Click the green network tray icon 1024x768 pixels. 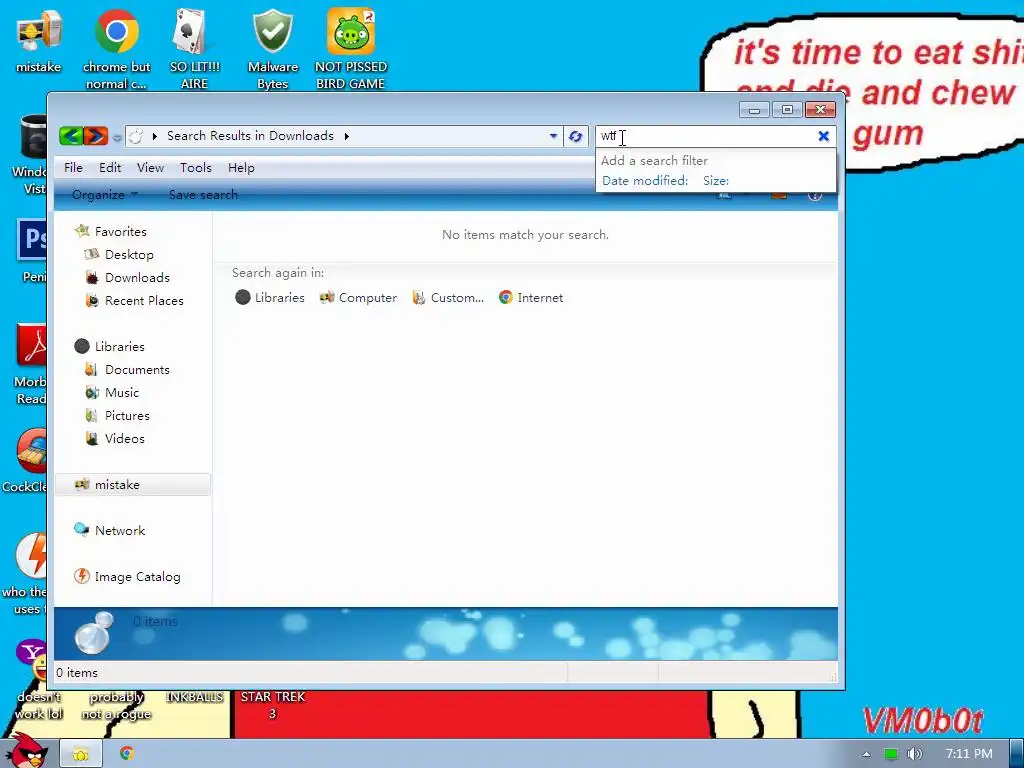coord(891,754)
